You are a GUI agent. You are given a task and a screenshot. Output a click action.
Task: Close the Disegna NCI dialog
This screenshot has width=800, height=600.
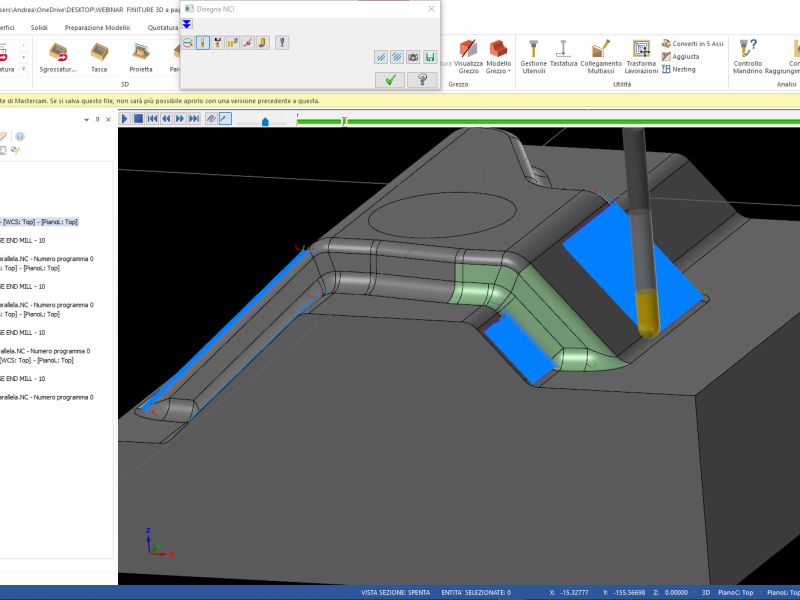(432, 9)
